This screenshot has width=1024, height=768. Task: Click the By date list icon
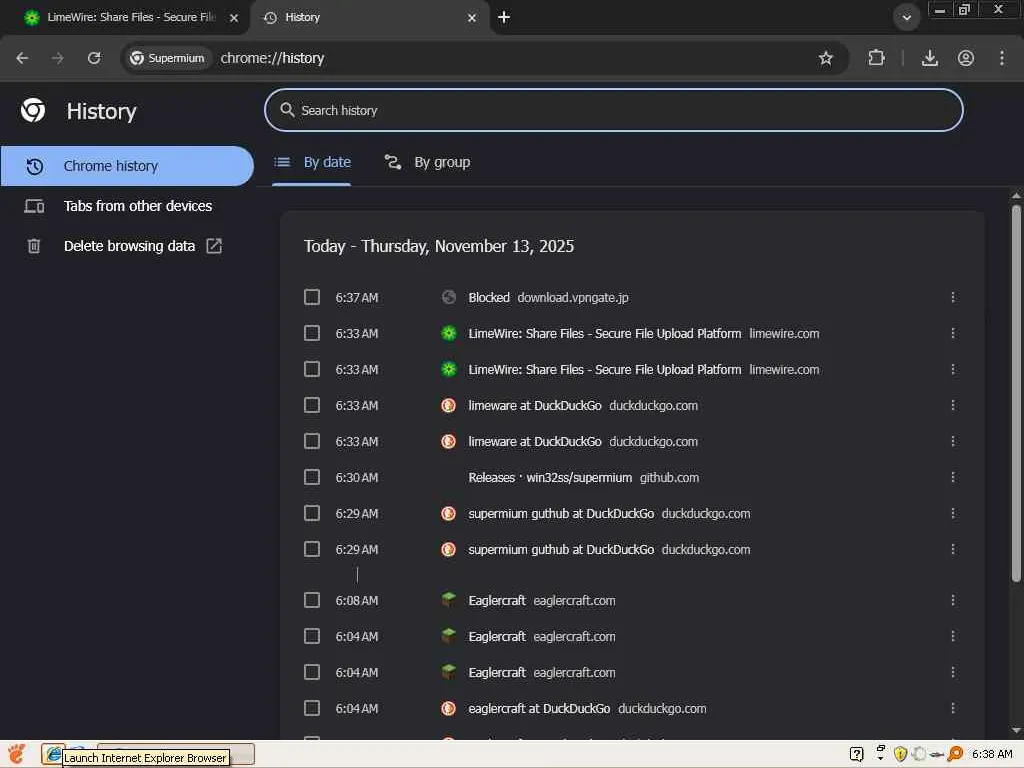[x=282, y=162]
